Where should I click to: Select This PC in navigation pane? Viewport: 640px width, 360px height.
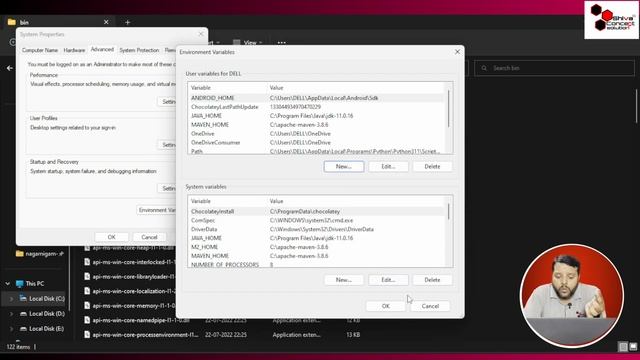tap(30, 284)
